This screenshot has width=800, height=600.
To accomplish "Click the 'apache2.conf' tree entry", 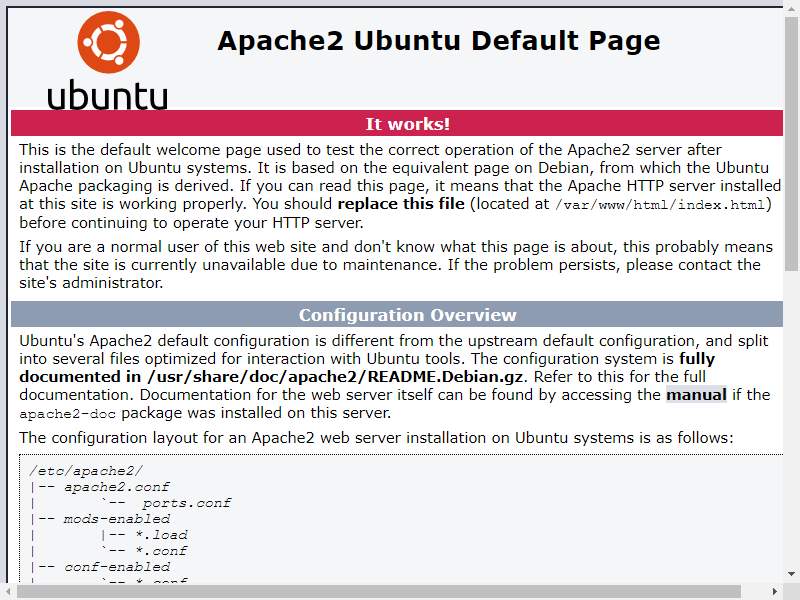I will pos(116,487).
